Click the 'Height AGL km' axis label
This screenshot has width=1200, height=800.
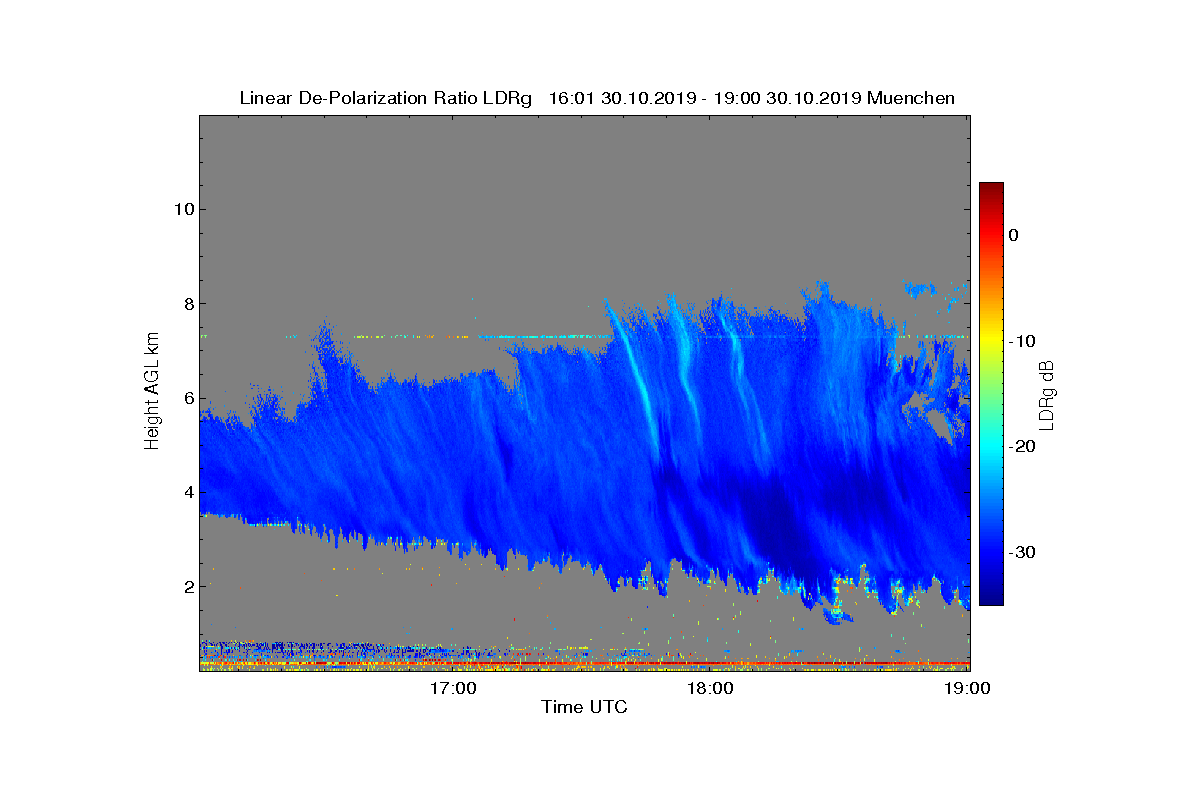pyautogui.click(x=152, y=392)
